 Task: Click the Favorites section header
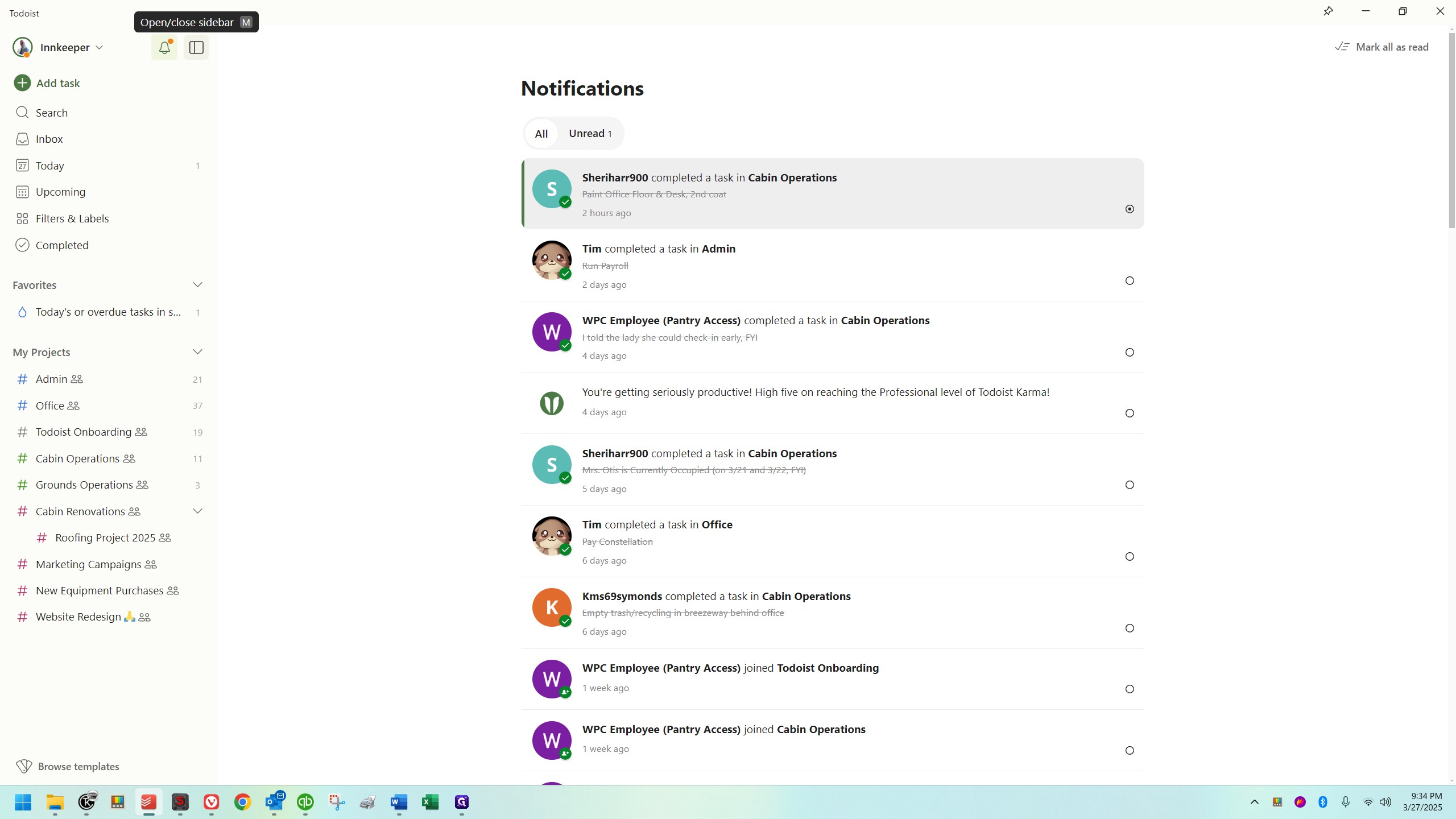[x=35, y=285]
